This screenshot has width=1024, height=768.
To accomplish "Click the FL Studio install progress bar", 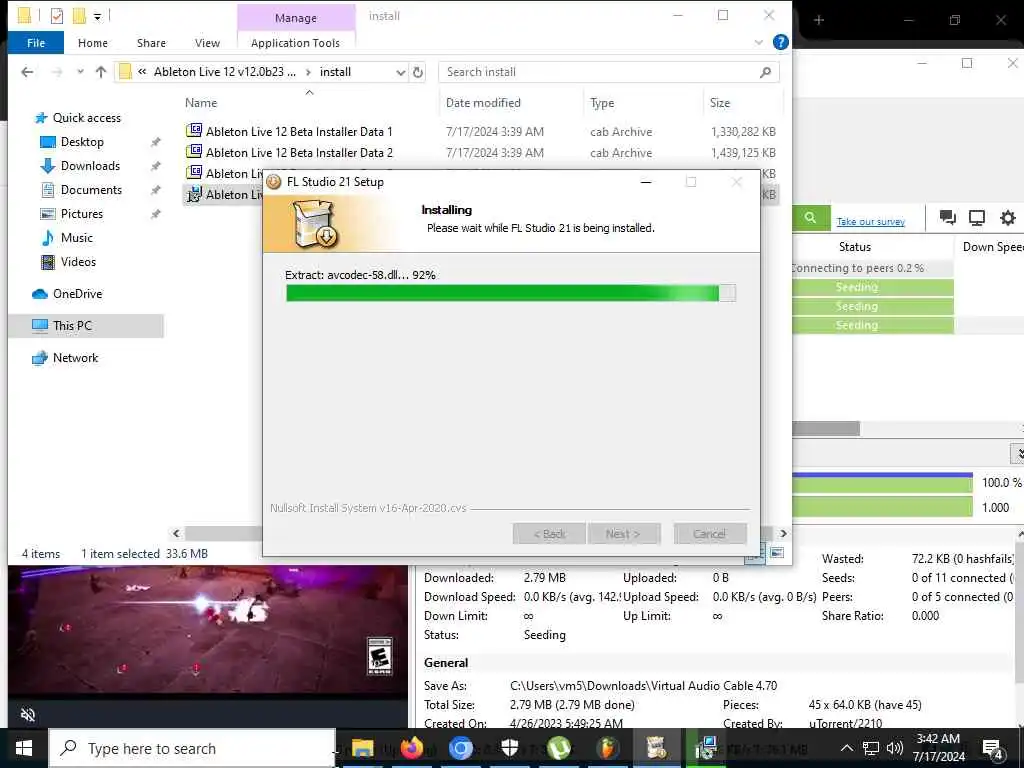I will coord(511,293).
